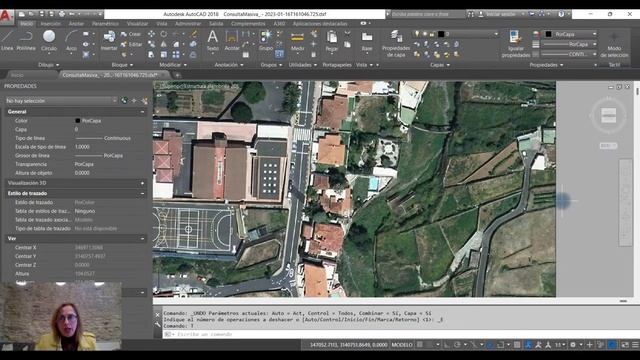Screen dimensions: 640x360
Task: Click the Grupo tool
Action: tap(266, 40)
